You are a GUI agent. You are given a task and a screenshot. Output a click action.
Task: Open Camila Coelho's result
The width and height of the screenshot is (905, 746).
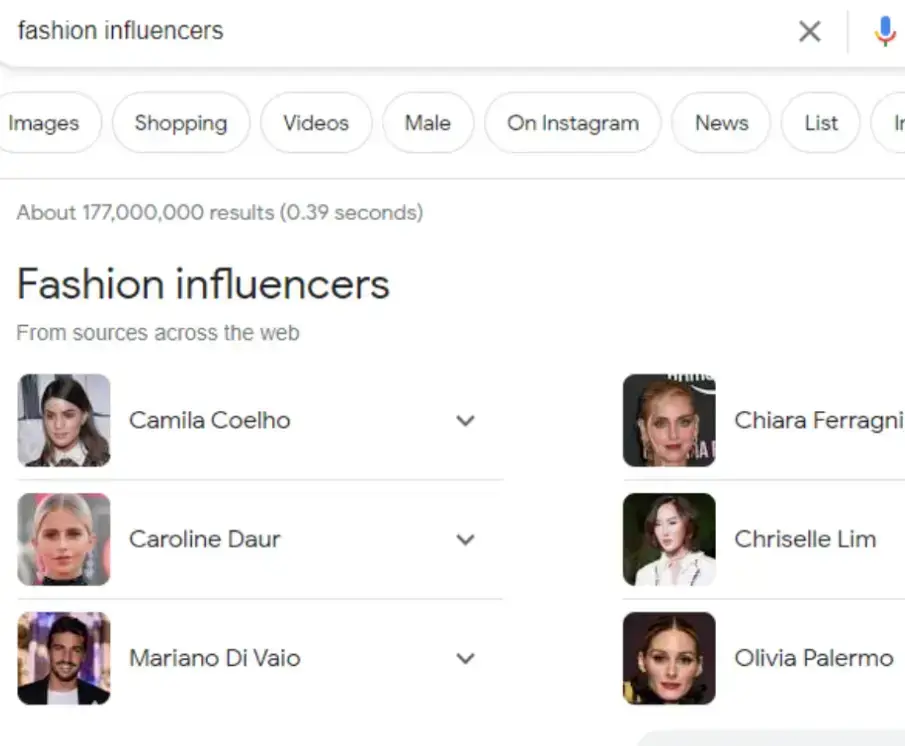(x=209, y=421)
